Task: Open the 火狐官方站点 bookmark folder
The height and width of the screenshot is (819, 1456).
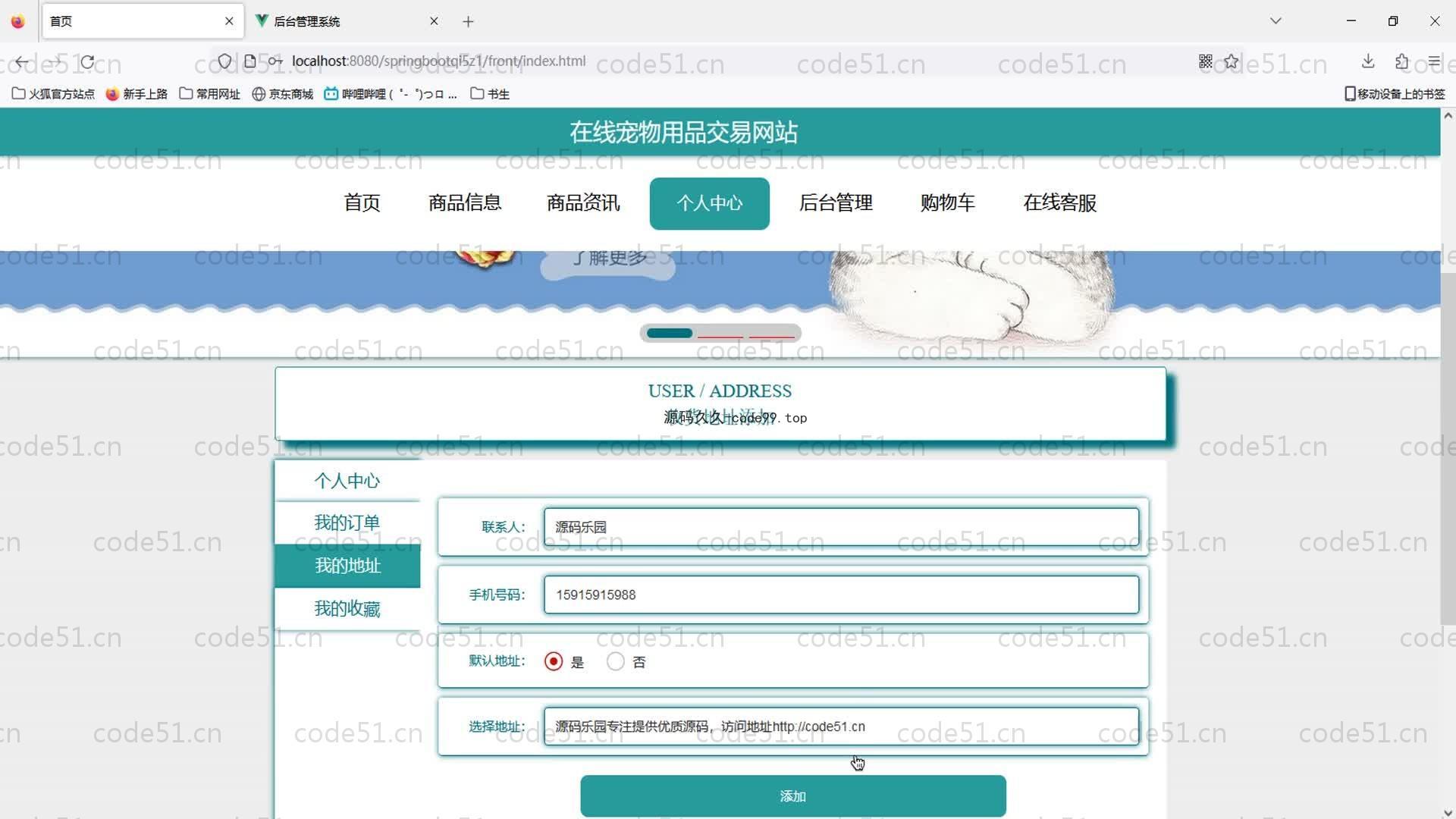Action: click(54, 94)
